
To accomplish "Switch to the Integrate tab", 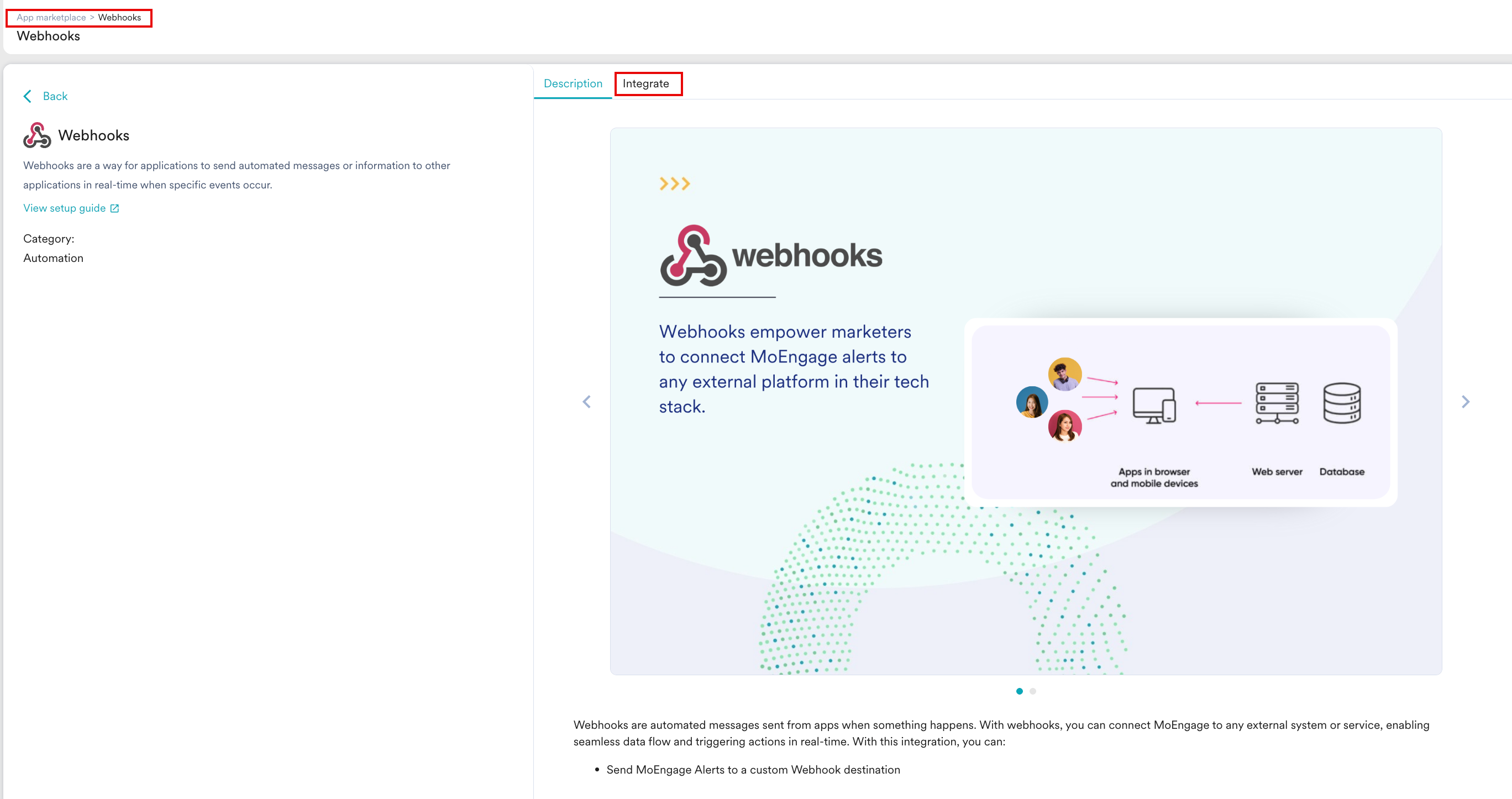I will point(647,83).
